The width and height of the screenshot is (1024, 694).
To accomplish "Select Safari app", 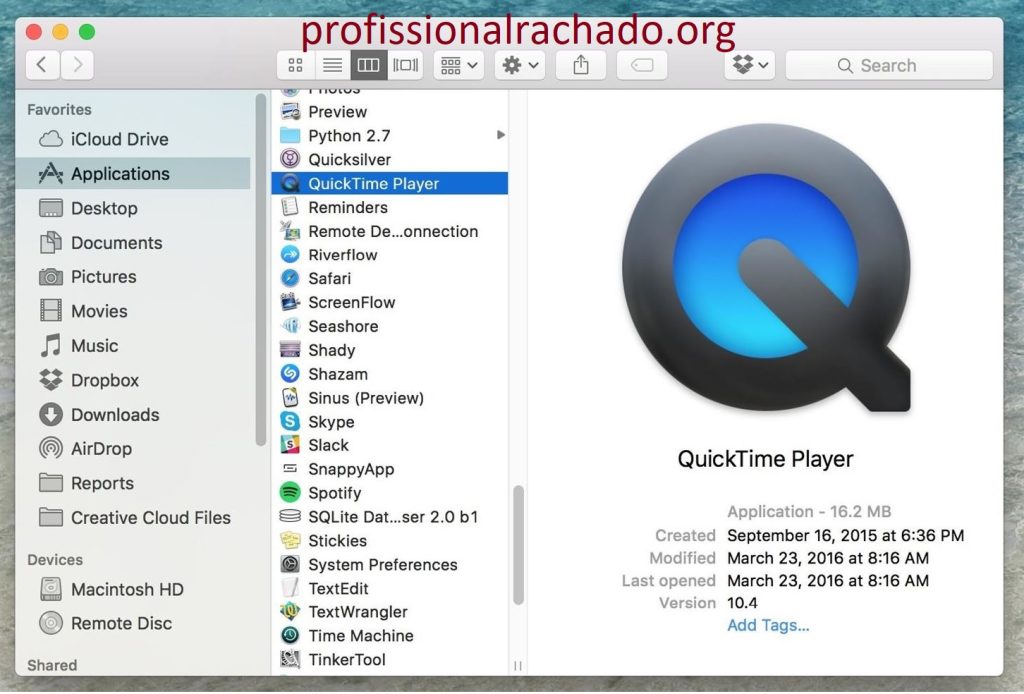I will click(389, 279).
